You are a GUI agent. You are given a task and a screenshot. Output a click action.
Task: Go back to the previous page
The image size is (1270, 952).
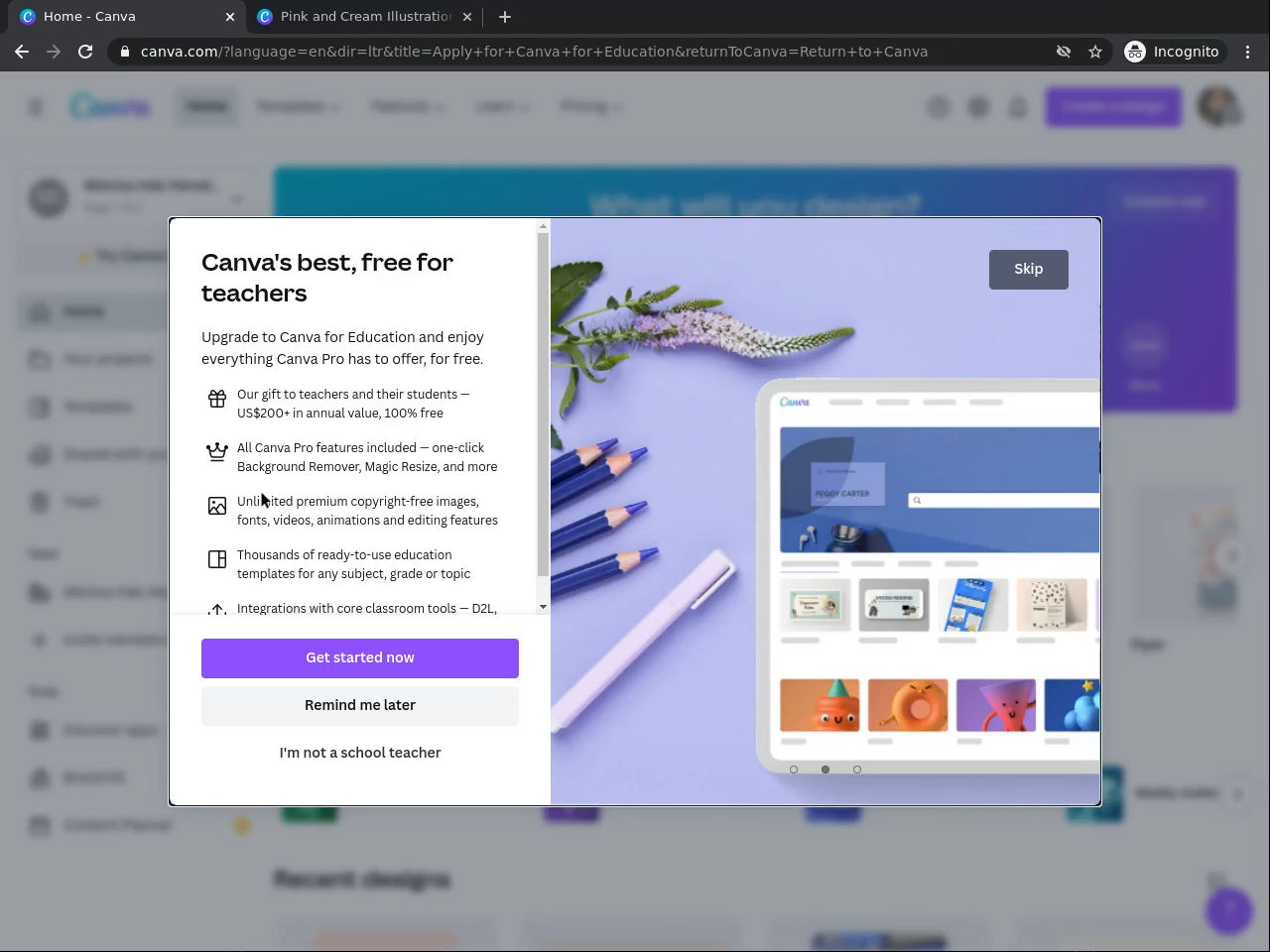[x=22, y=52]
